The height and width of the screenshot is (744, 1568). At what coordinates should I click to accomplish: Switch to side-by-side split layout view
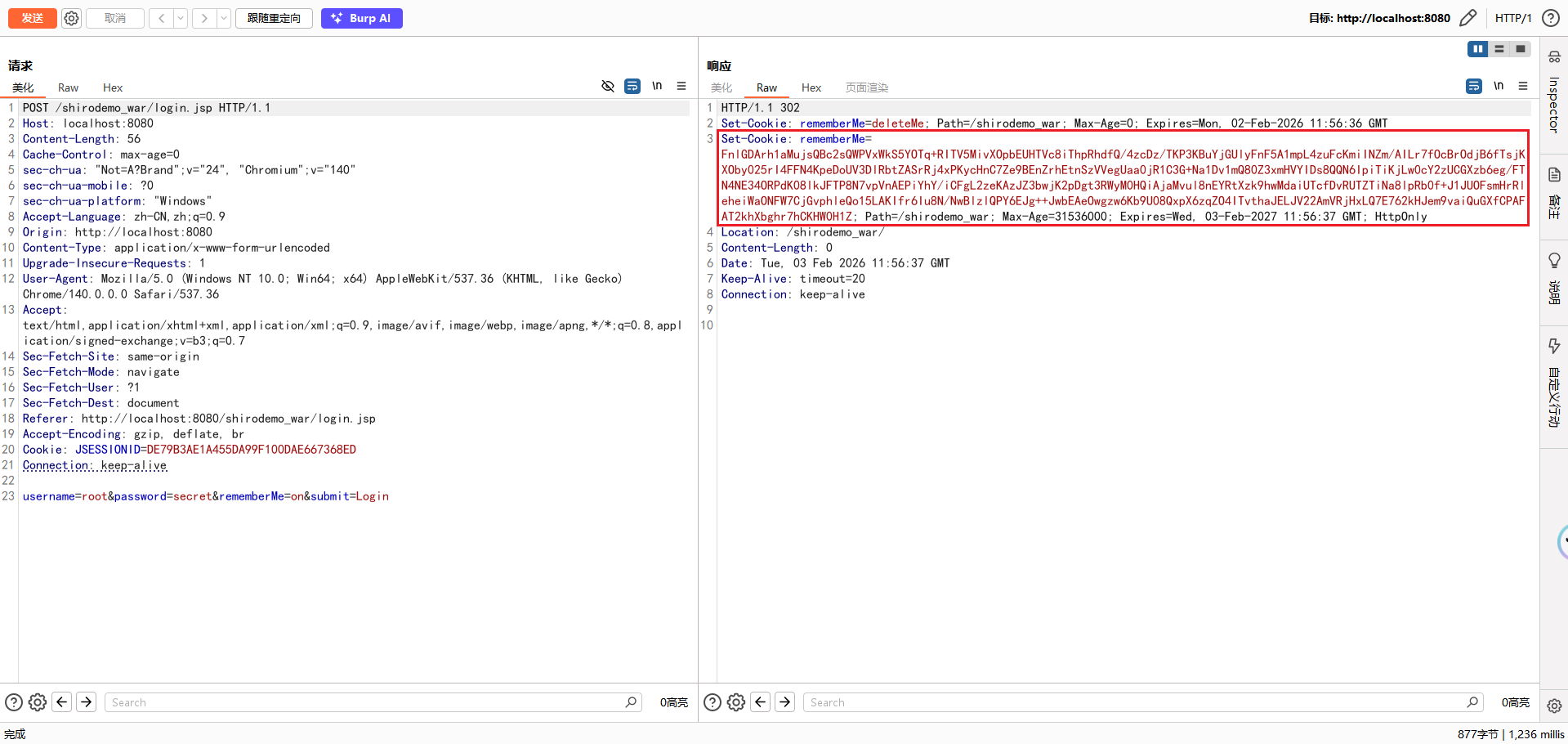pyautogui.click(x=1477, y=49)
